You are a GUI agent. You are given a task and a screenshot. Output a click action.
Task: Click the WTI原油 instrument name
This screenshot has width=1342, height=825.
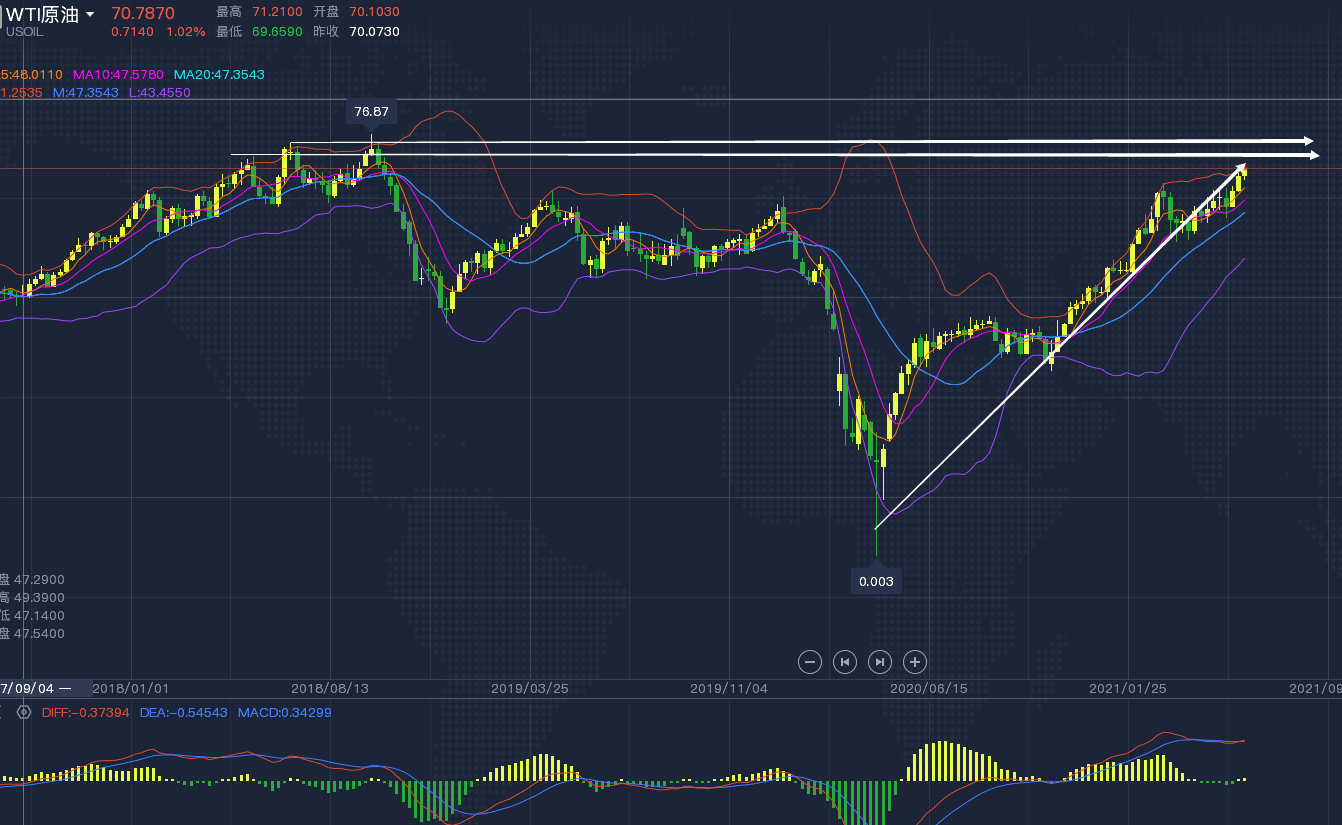tap(43, 14)
